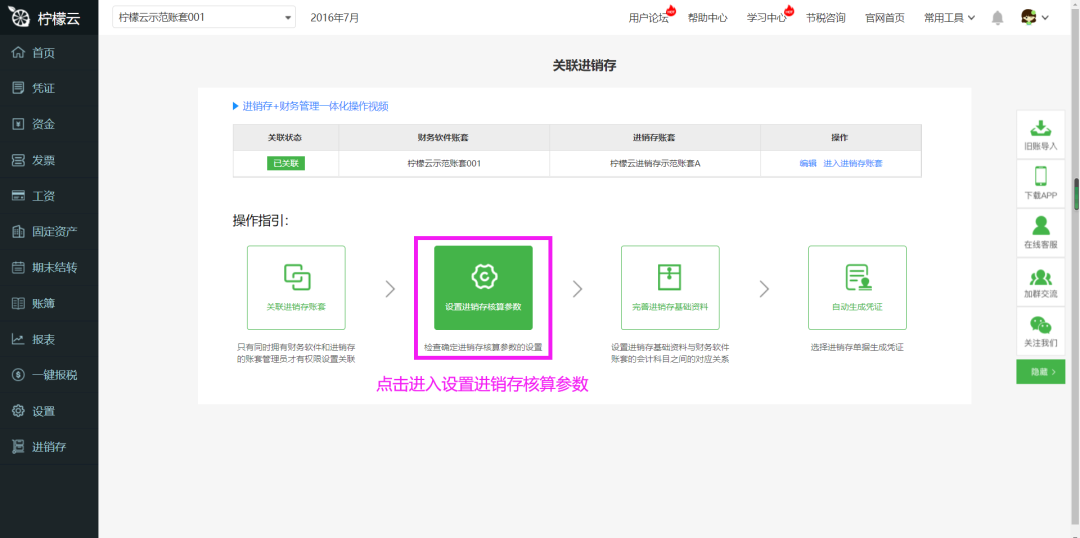
Task: Open the 资金 sidebar item
Action: (x=49, y=124)
